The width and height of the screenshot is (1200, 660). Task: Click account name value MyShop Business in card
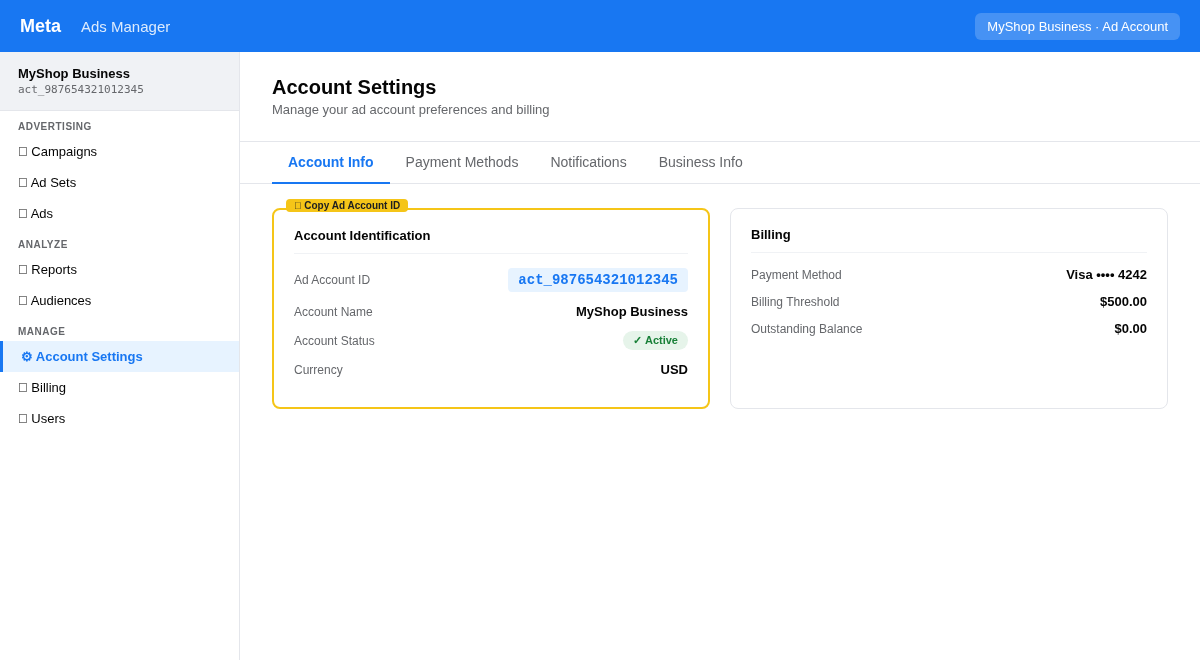632,311
